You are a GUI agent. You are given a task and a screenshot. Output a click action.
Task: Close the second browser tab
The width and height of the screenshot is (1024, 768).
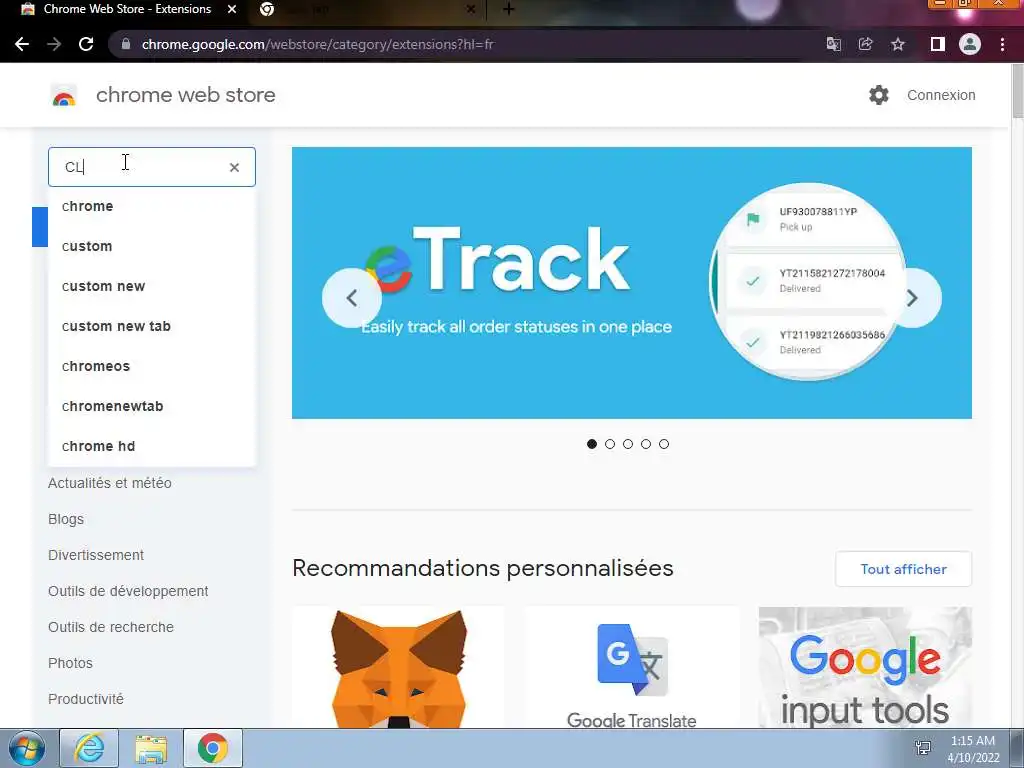470,9
